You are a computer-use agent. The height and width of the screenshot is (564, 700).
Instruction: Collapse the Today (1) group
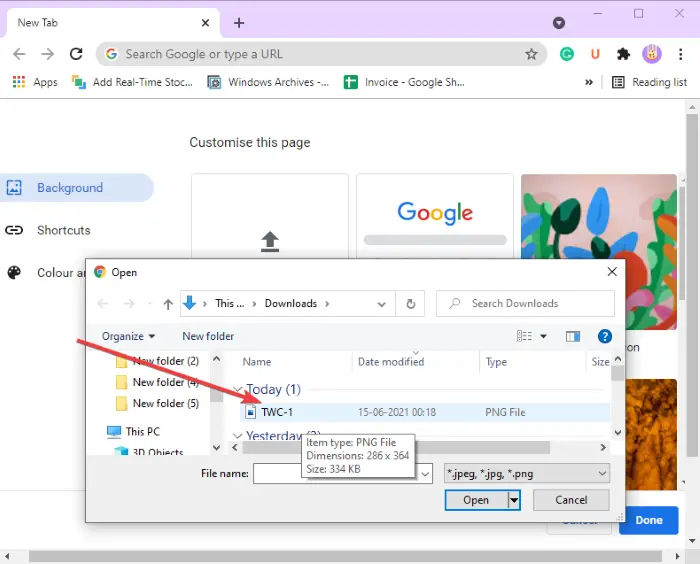coord(238,389)
